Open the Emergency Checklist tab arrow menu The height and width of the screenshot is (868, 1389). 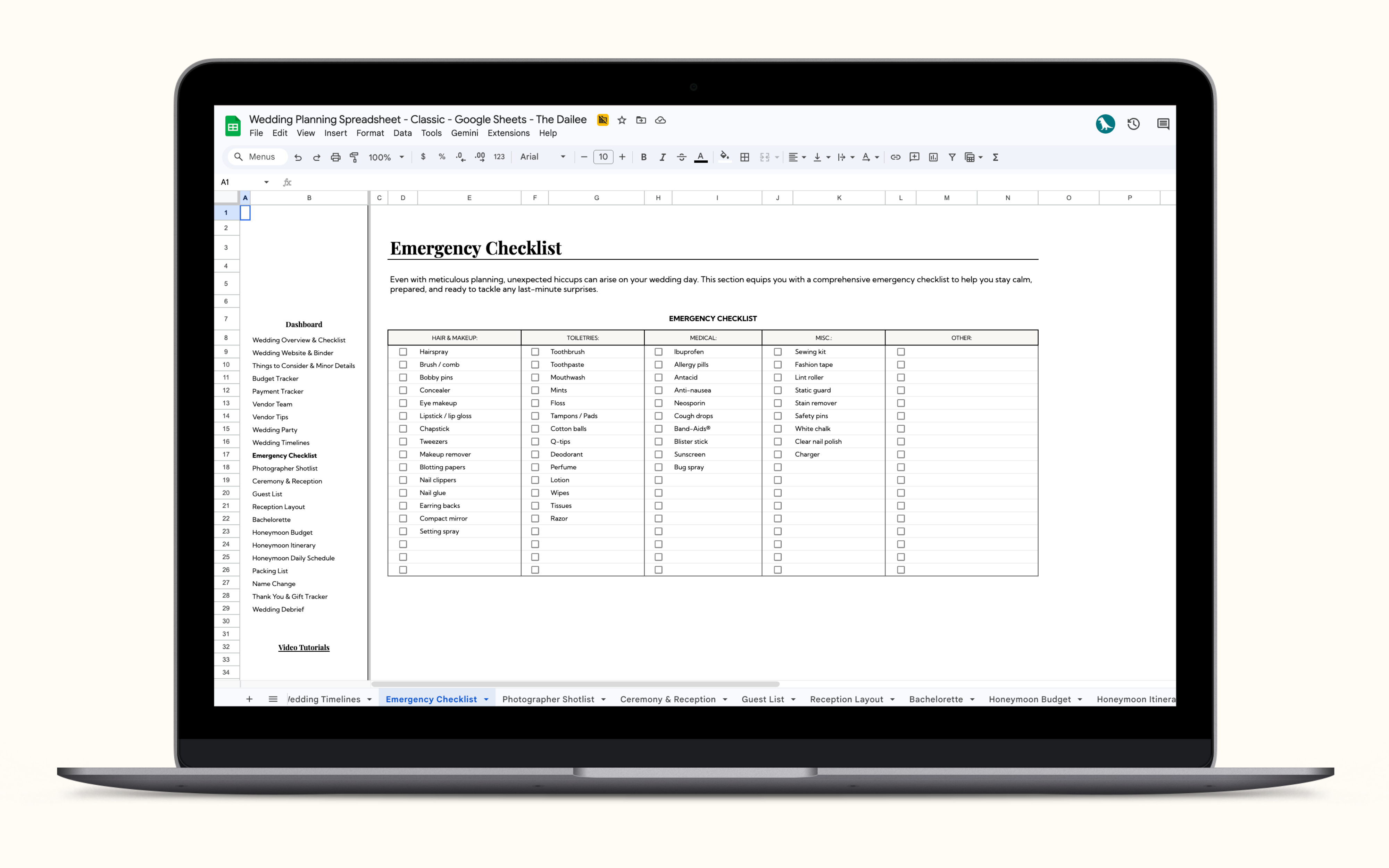pos(486,699)
